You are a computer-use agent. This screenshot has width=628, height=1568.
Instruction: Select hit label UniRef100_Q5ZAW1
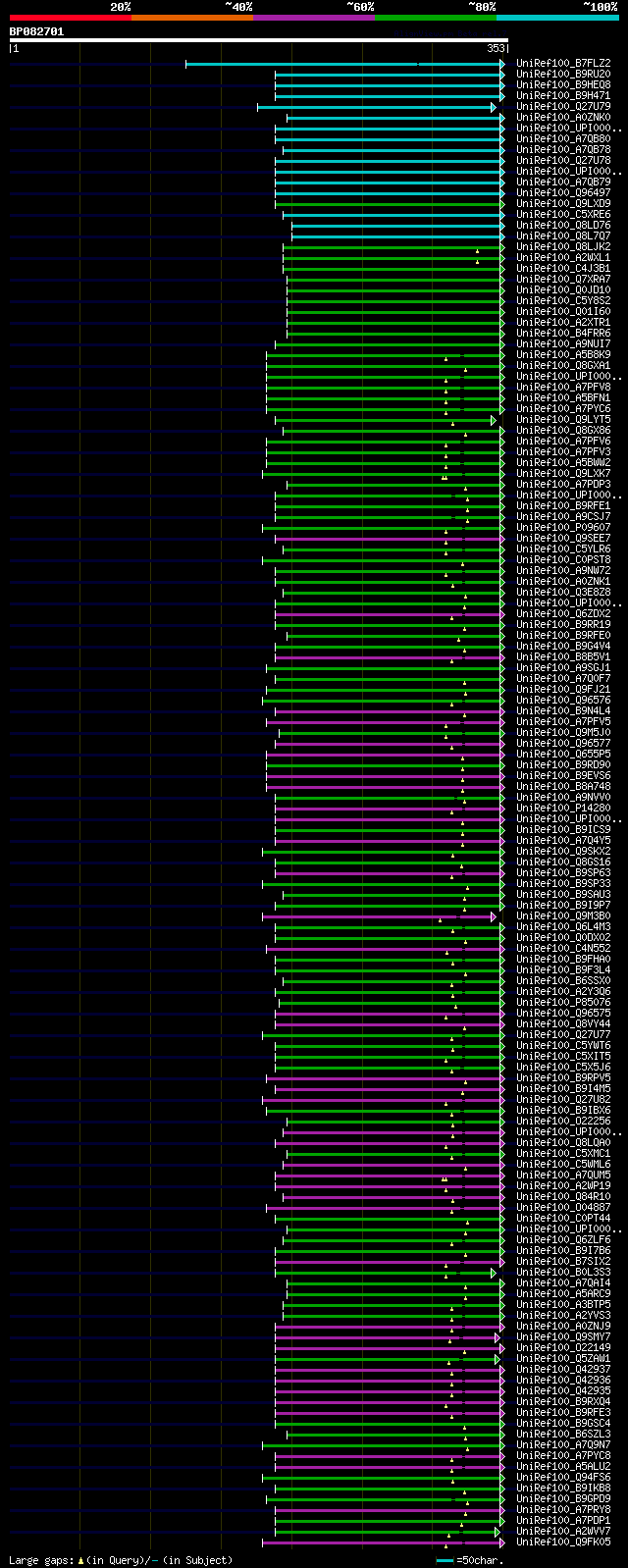click(x=563, y=1359)
